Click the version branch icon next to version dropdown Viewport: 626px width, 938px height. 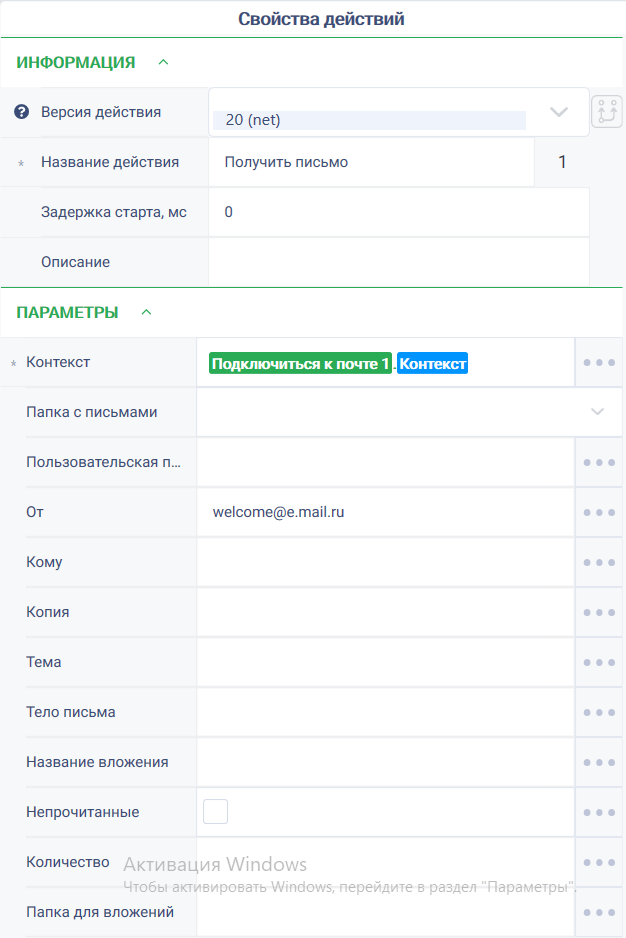click(607, 112)
